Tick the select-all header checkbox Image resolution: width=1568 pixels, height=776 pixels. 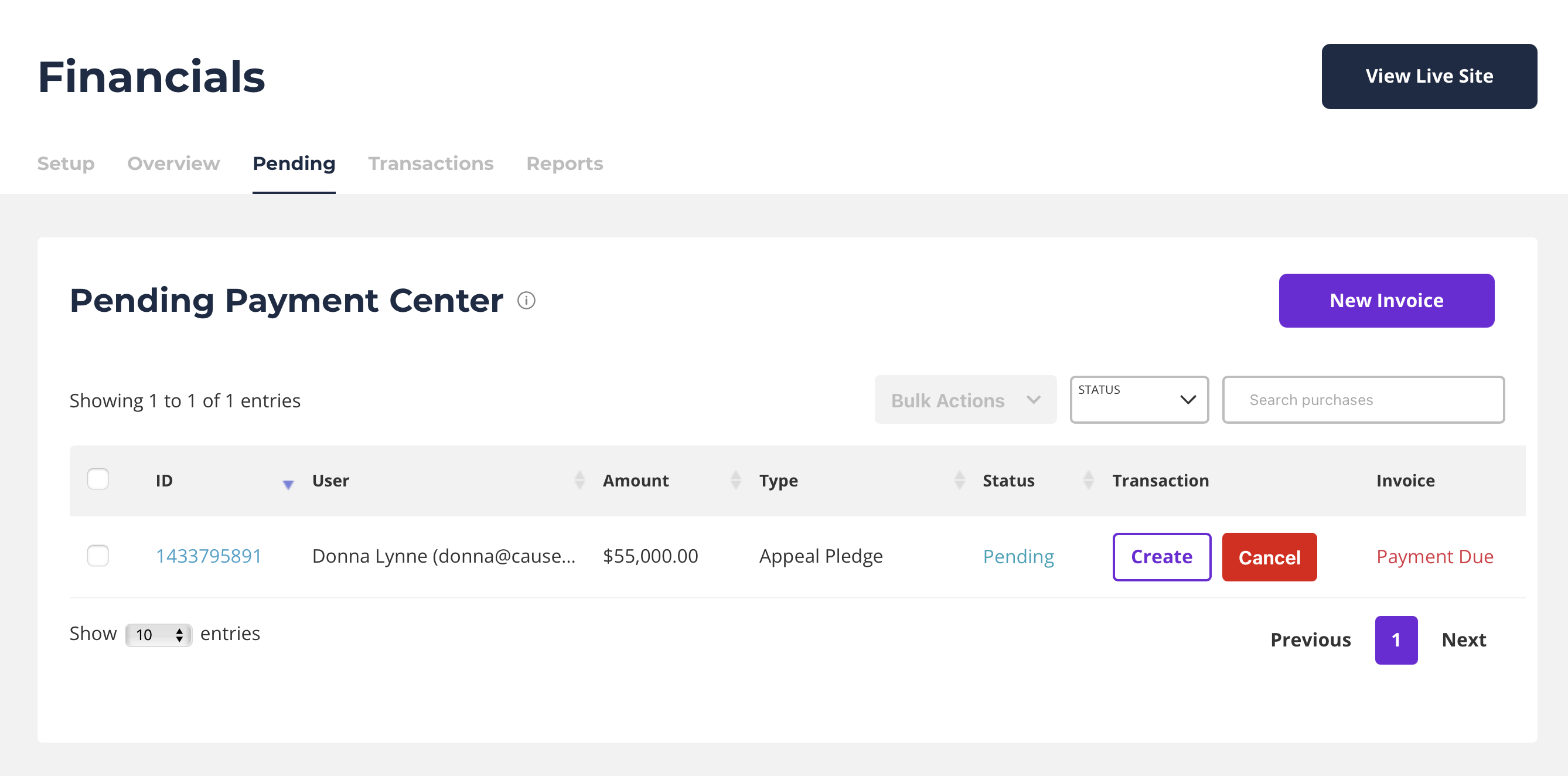point(98,479)
